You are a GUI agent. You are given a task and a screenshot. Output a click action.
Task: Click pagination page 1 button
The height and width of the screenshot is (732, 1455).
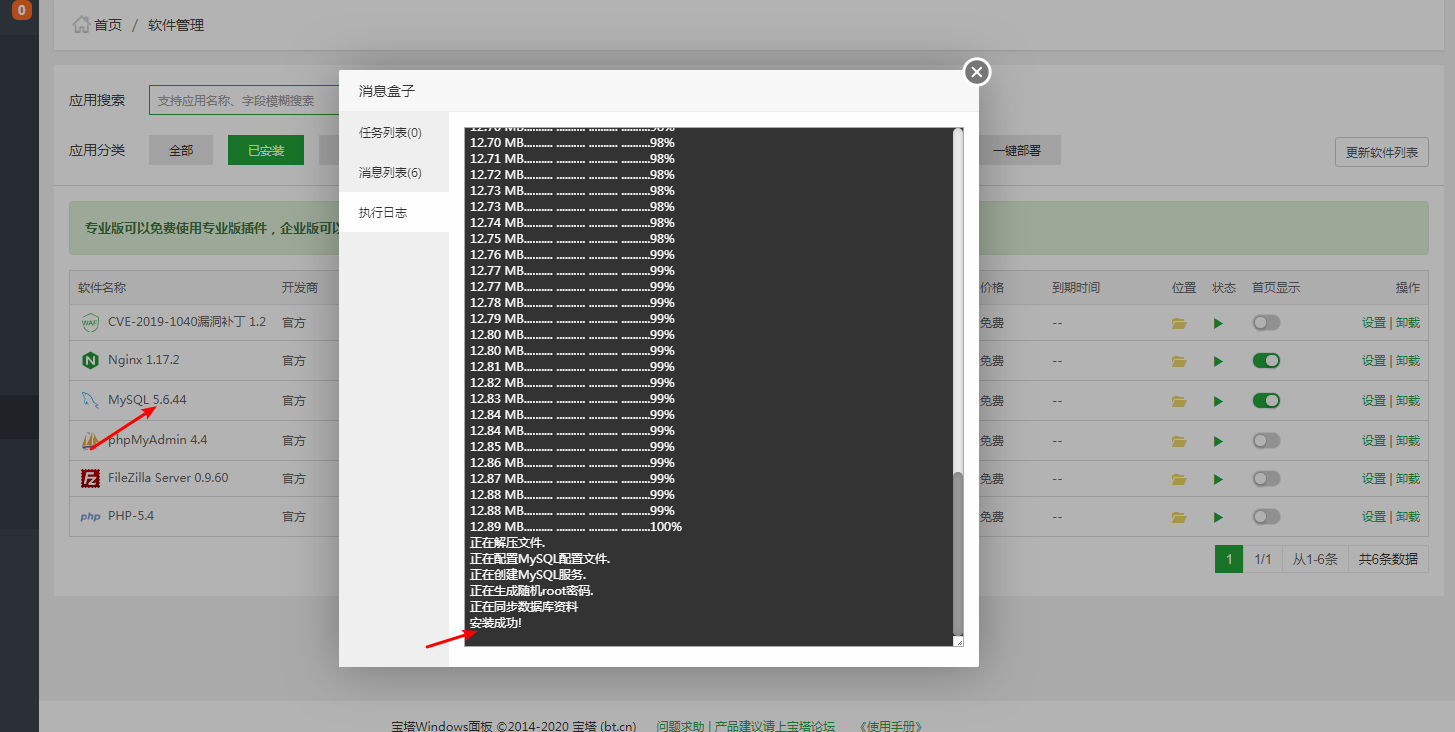[1229, 559]
